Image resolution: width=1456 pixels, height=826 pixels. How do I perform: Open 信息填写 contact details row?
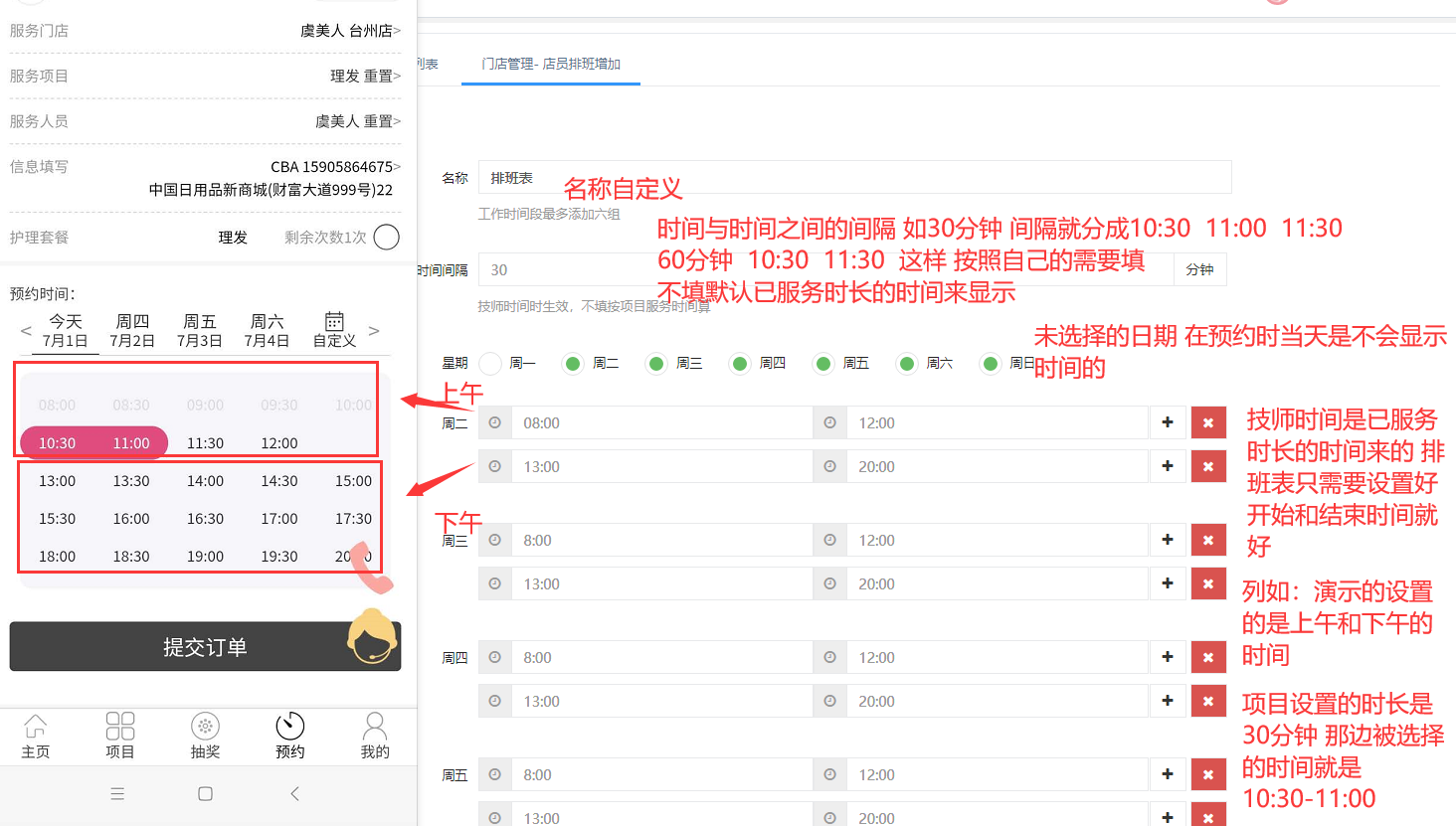pyautogui.click(x=205, y=178)
